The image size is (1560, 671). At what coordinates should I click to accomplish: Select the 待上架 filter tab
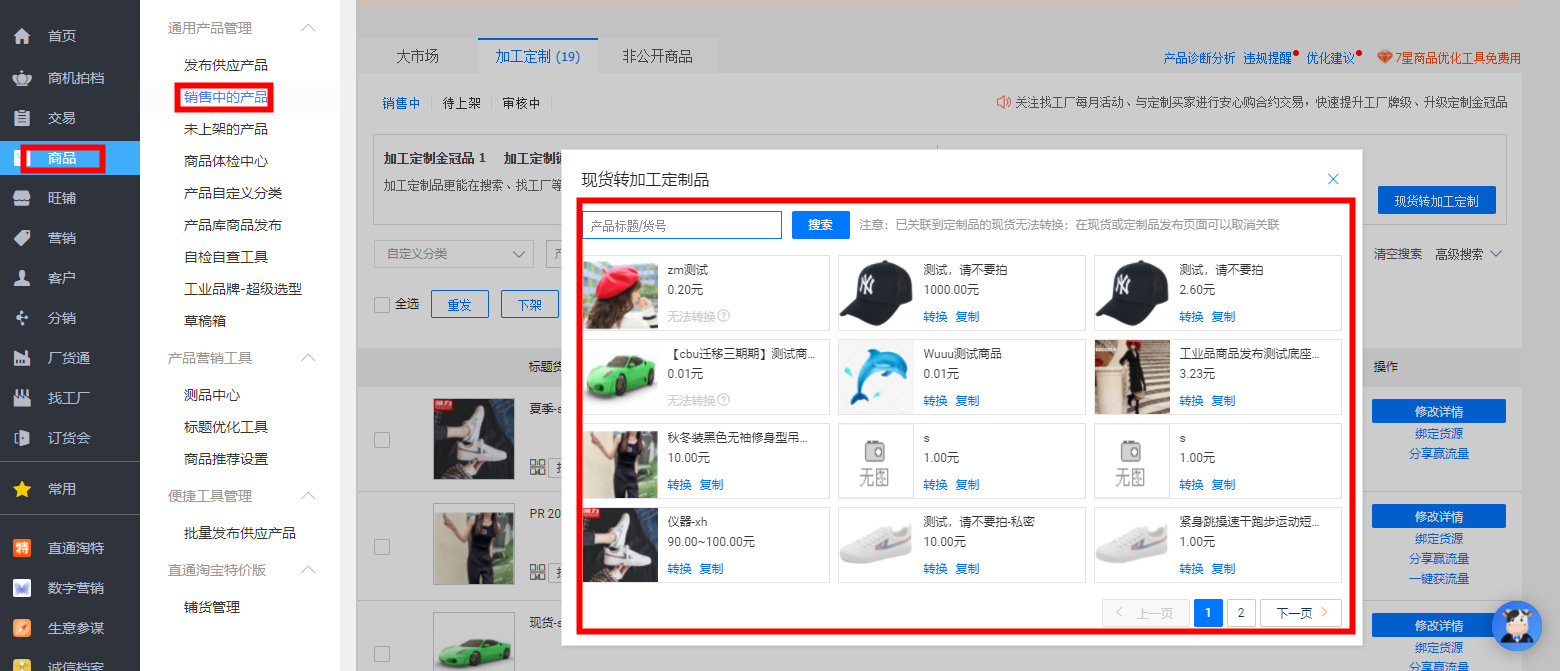(461, 102)
